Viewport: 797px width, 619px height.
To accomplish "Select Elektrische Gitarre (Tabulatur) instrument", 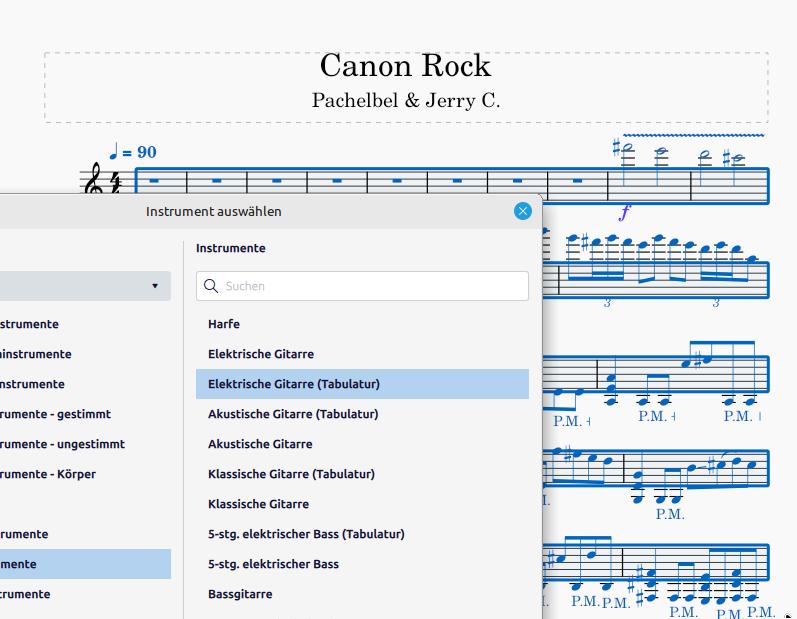I will (362, 384).
